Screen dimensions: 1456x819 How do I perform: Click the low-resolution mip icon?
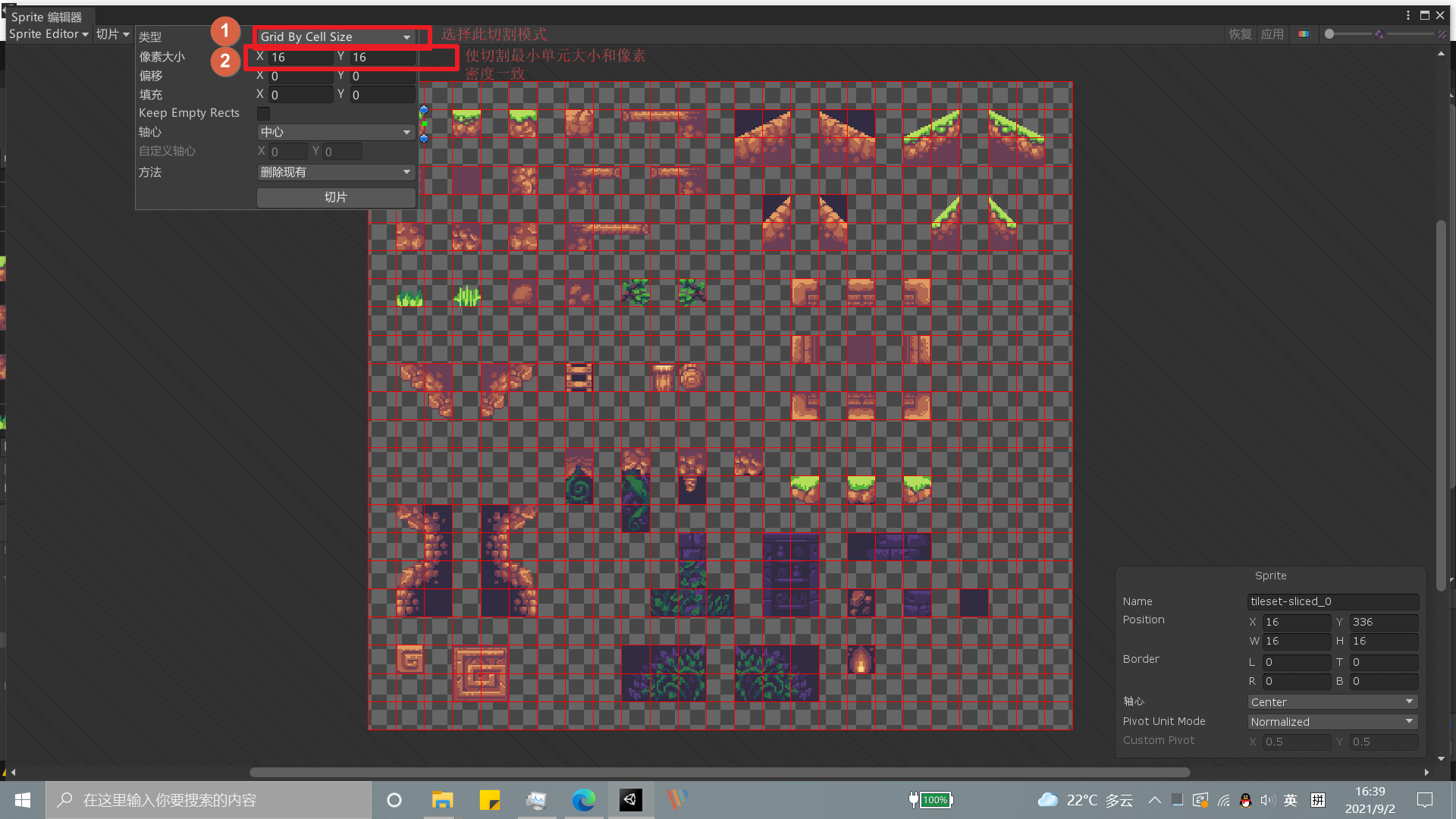[1379, 34]
